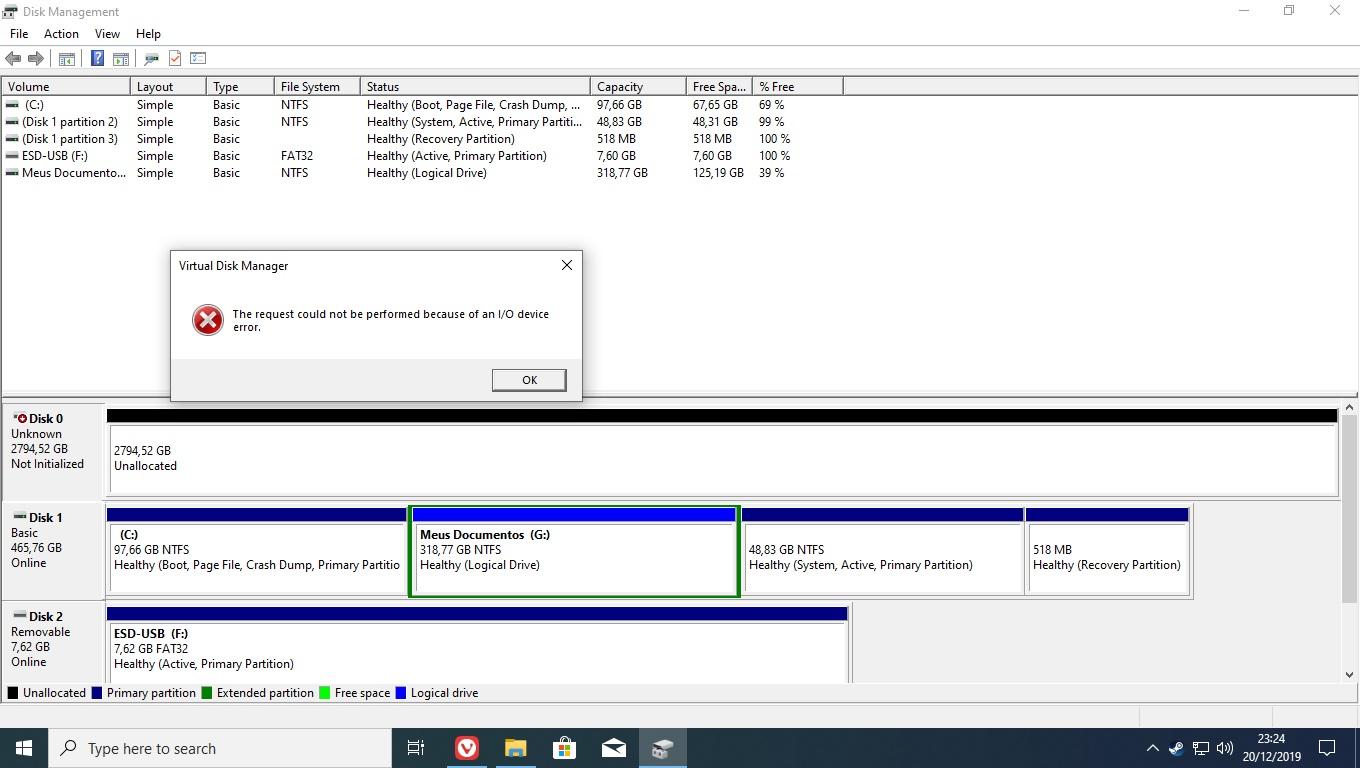Open the File menu
The image size is (1360, 768).
(19, 33)
